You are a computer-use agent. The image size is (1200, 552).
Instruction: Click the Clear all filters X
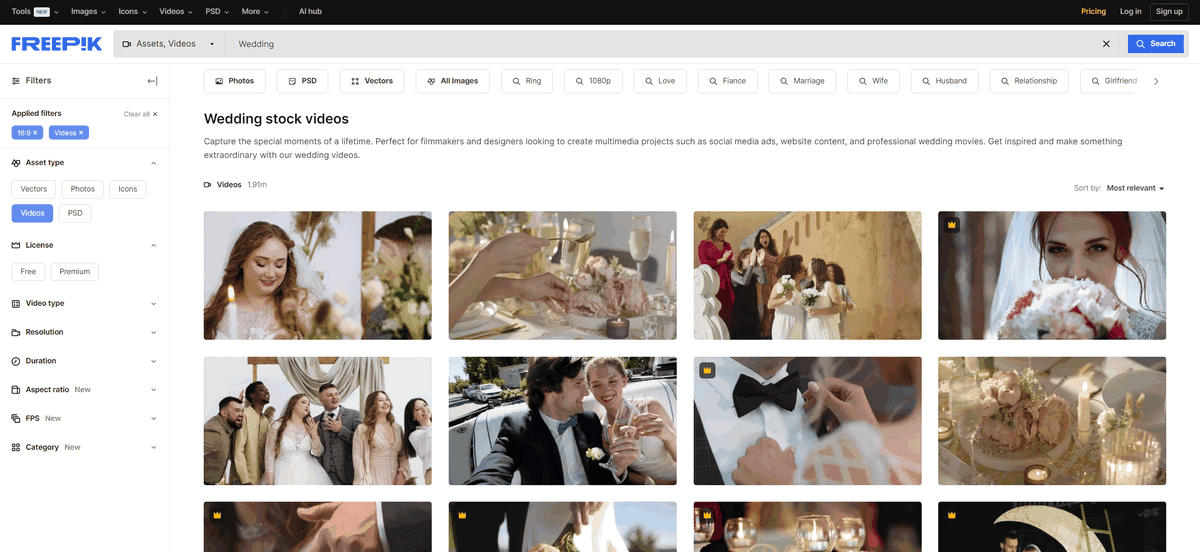(155, 114)
